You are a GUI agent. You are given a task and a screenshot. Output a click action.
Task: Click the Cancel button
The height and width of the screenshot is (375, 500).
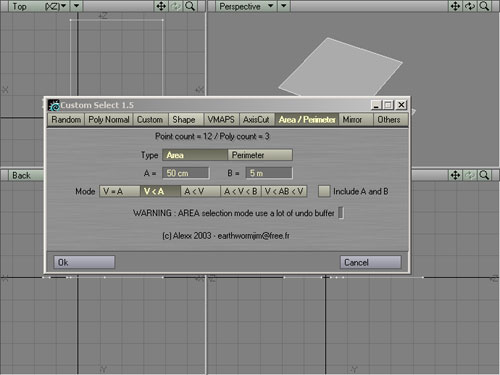370,262
